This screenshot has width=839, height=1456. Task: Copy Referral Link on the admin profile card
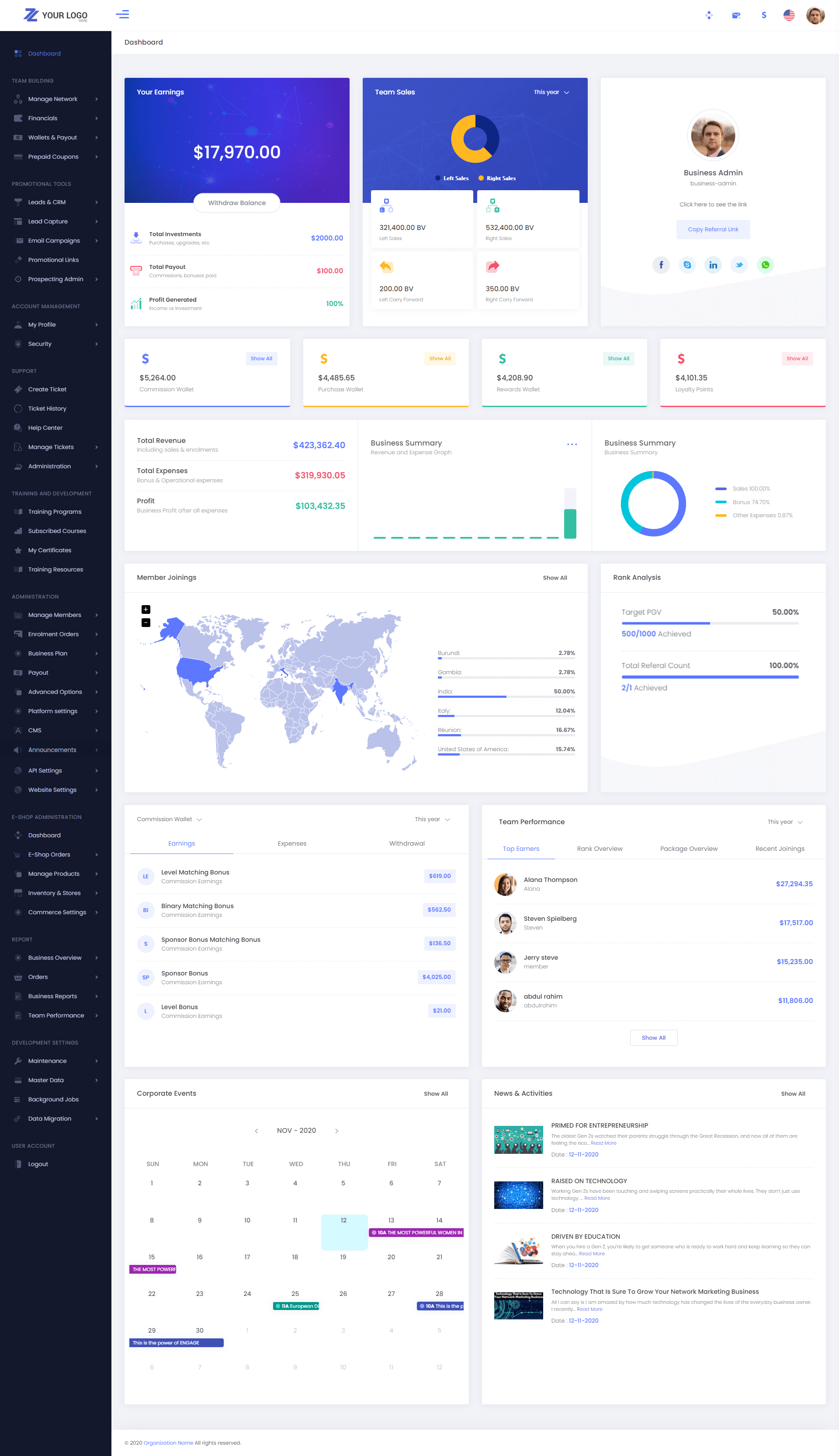tap(713, 229)
